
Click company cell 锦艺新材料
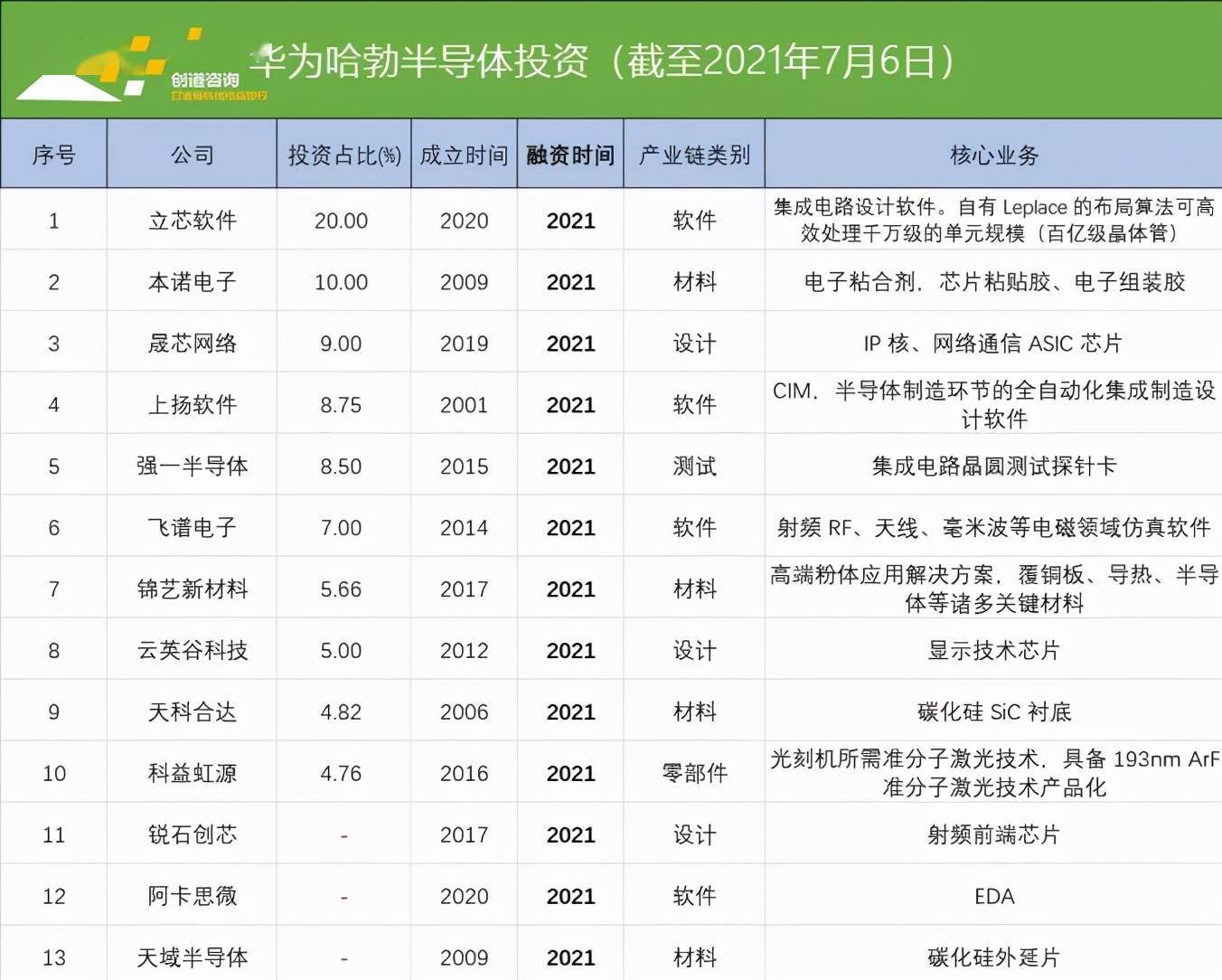point(192,589)
